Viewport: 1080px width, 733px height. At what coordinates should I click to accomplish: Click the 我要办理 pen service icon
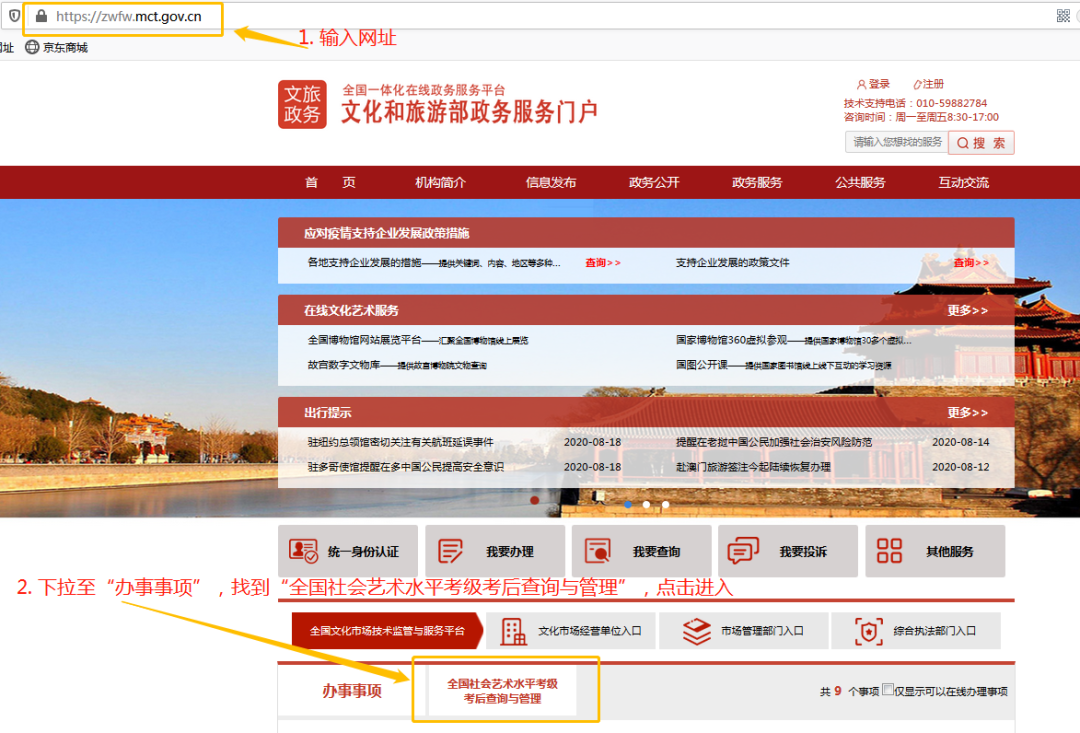coord(449,551)
